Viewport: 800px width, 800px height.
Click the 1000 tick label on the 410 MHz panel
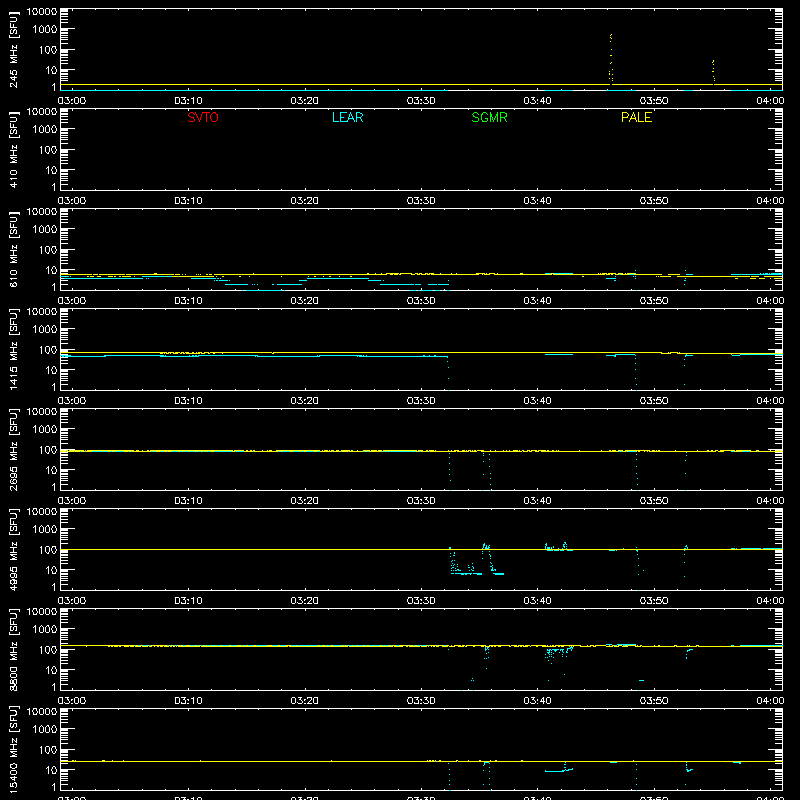pos(45,130)
